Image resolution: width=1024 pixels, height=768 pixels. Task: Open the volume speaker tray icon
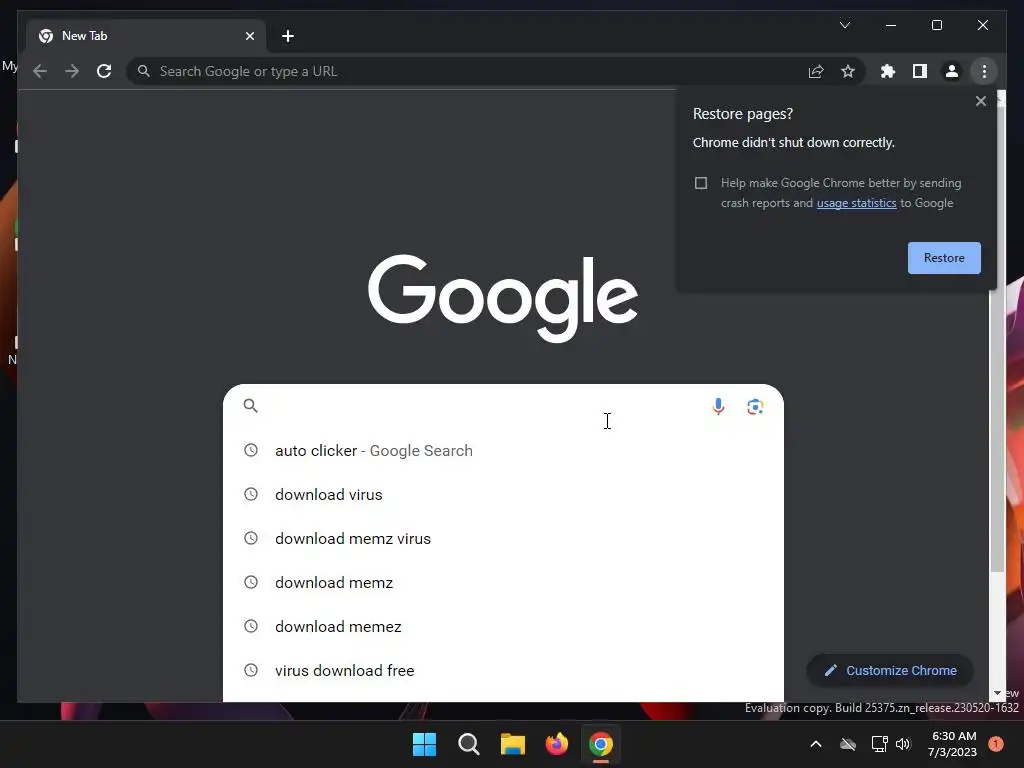(903, 744)
